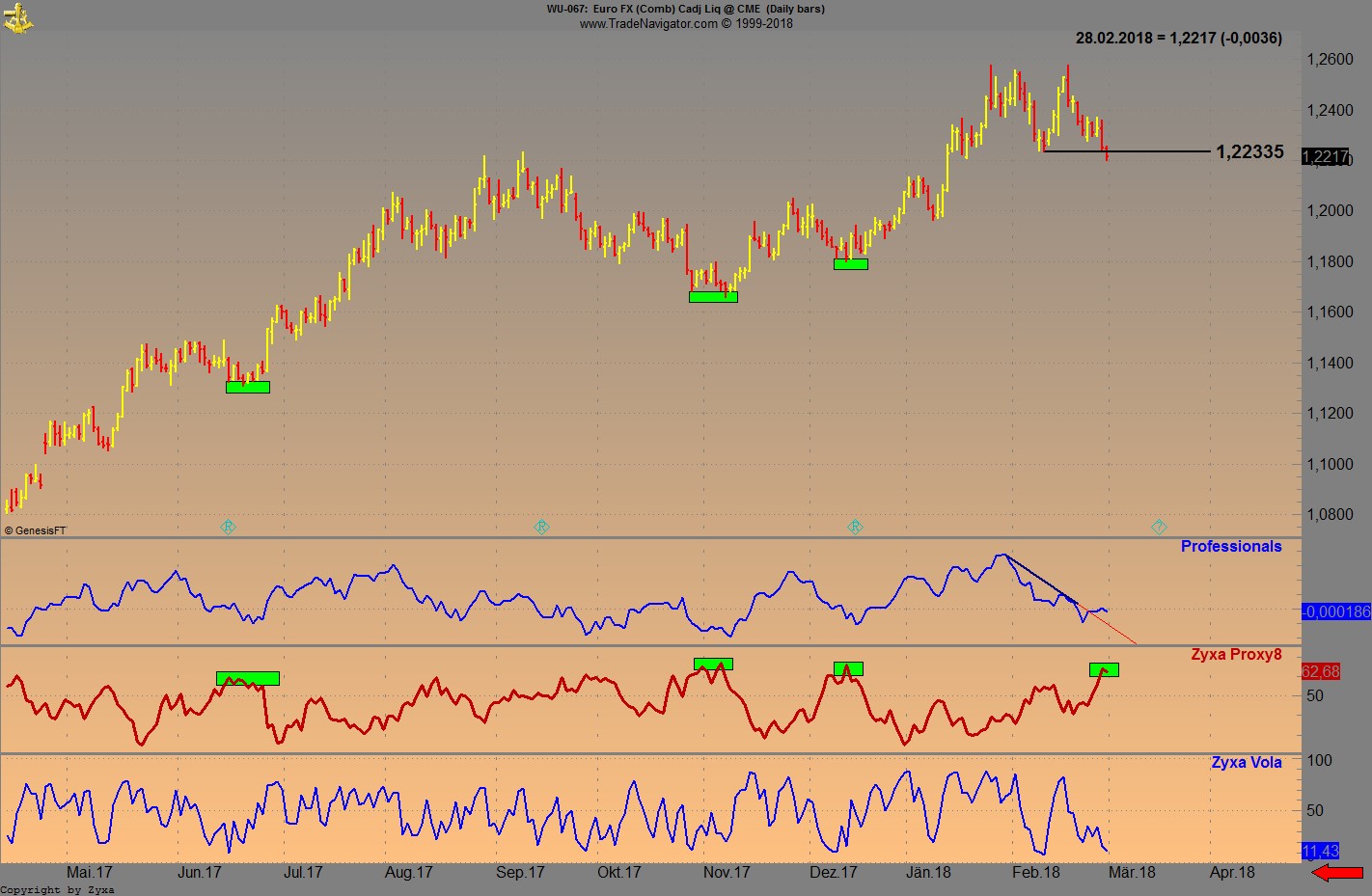This screenshot has width=1372, height=896.
Task: Click the red left-arrow scroll icon
Action: [x=1336, y=871]
